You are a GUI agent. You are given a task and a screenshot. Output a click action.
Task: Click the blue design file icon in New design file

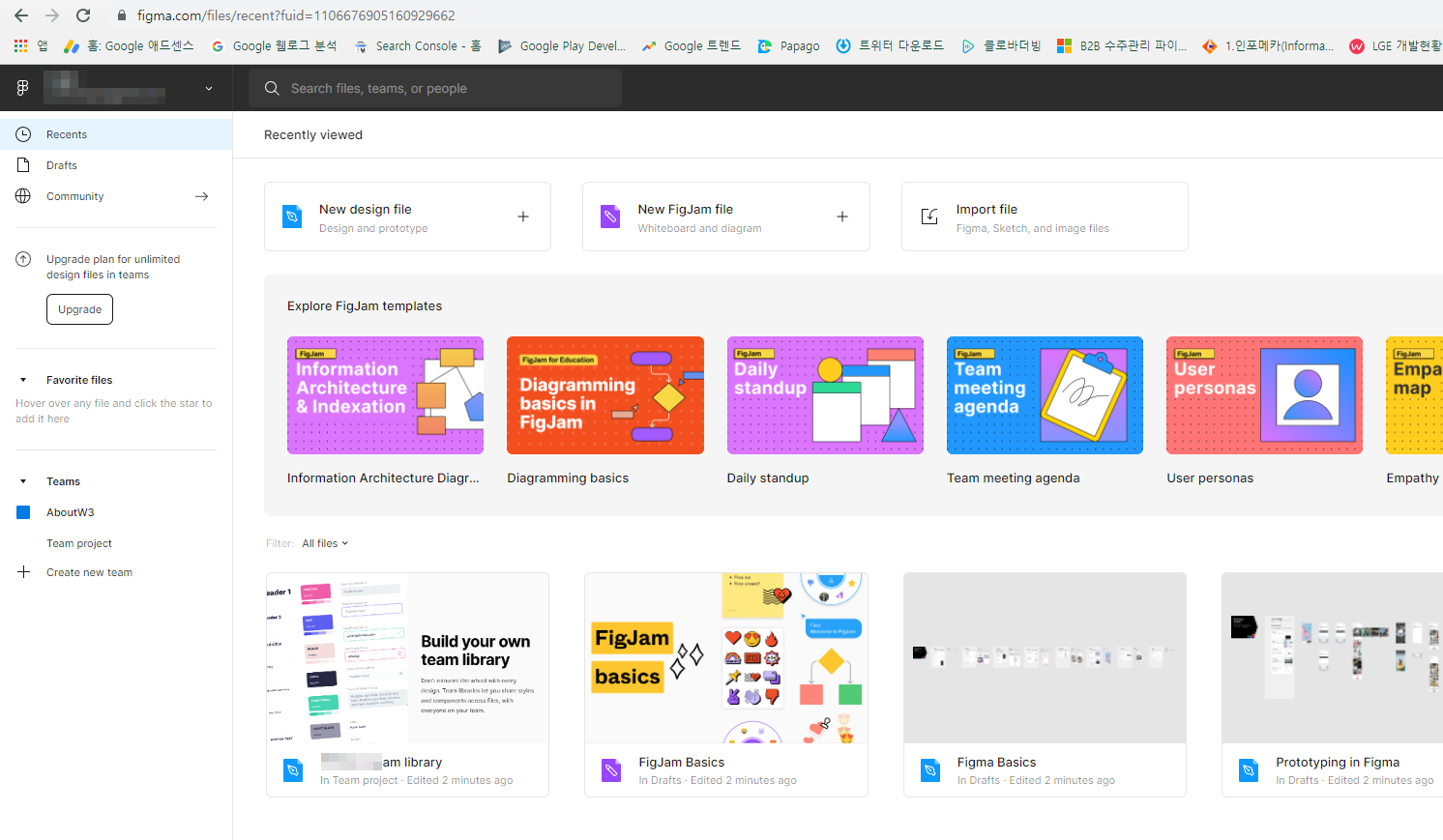tap(292, 217)
